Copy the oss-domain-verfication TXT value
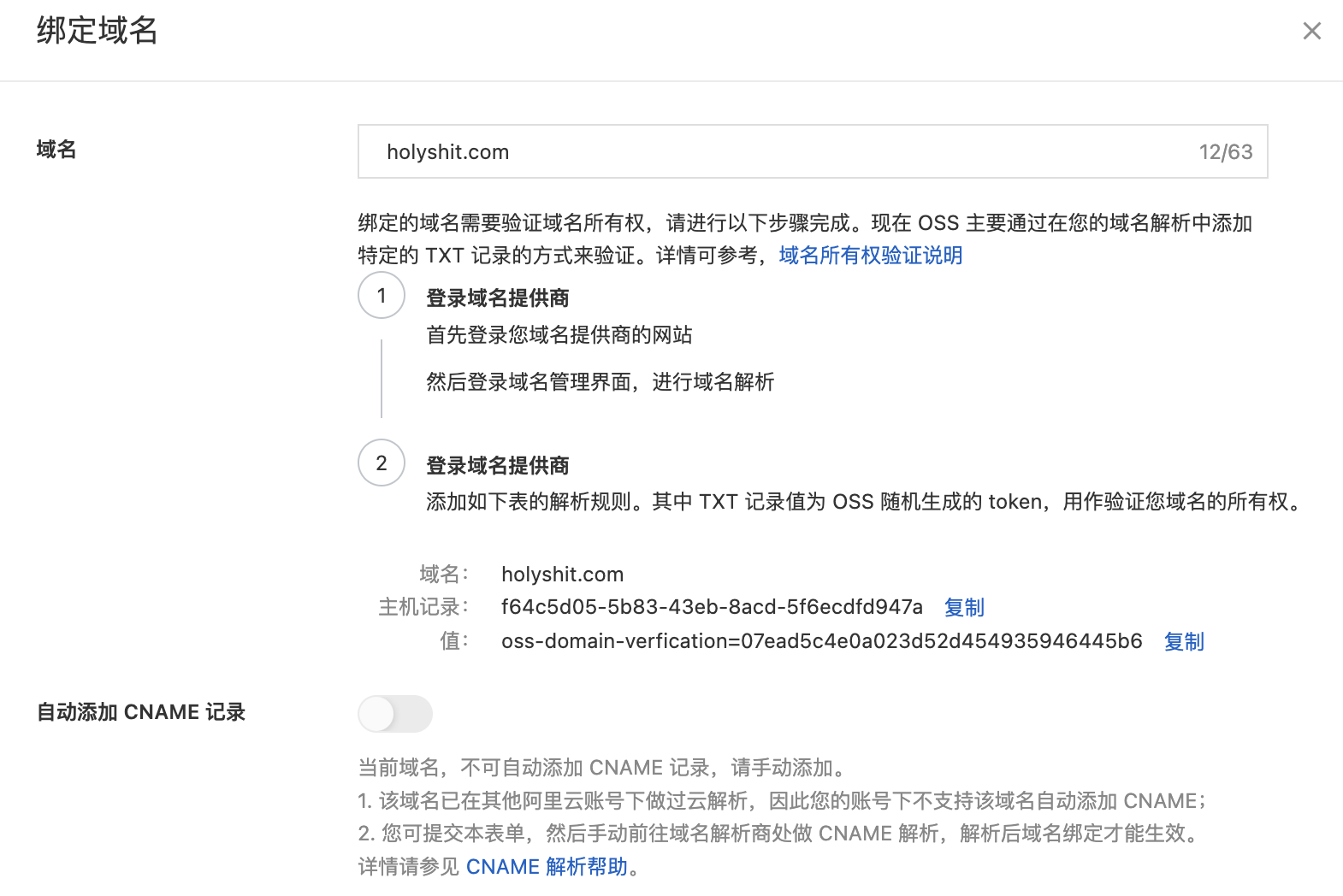This screenshot has width=1343, height=896. click(x=1184, y=642)
